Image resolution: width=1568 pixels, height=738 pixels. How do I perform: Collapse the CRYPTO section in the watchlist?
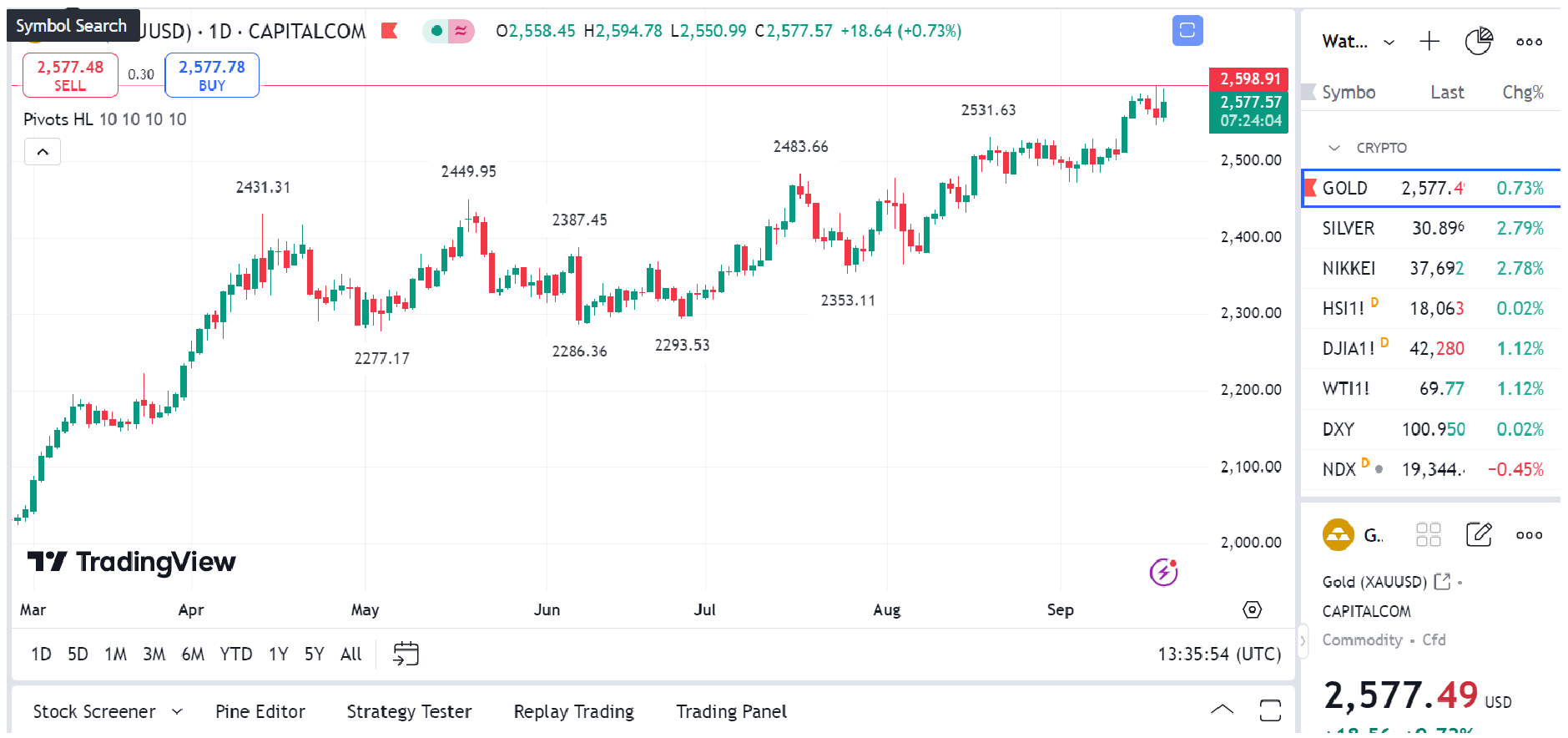(1333, 147)
